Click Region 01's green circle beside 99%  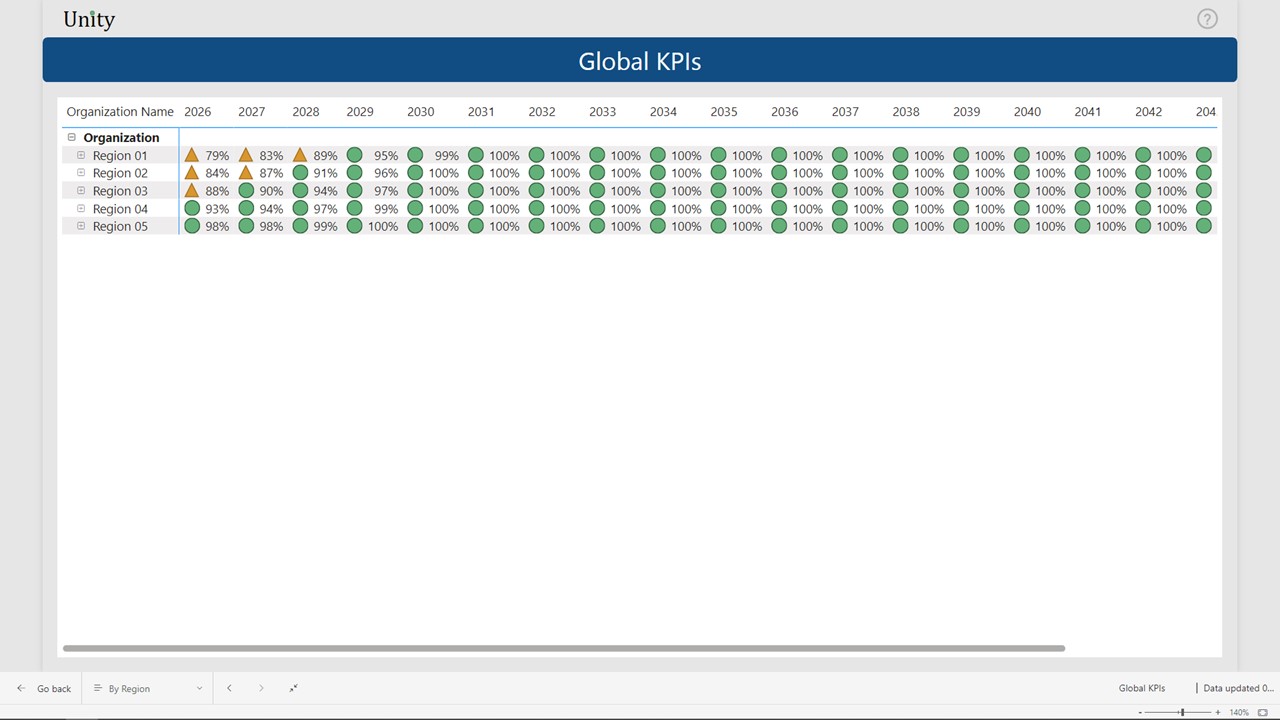415,155
